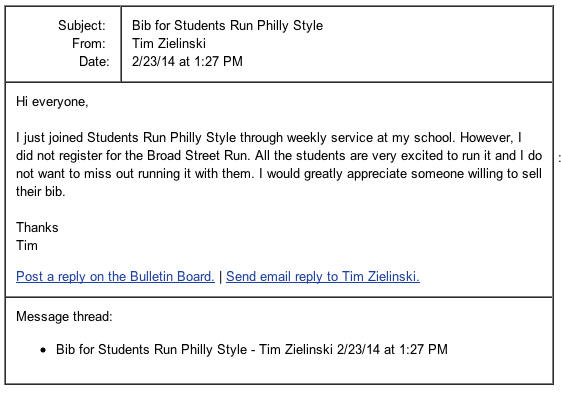This screenshot has width=561, height=393.
Task: Click the 'Subject:' label
Action: [x=82, y=25]
